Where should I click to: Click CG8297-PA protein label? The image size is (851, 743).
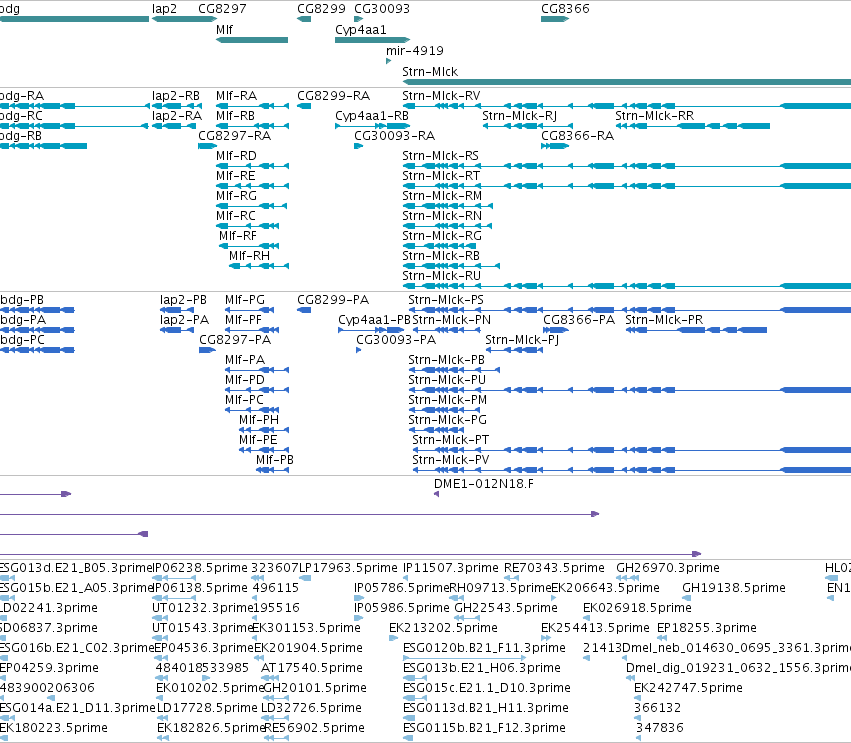pos(235,340)
